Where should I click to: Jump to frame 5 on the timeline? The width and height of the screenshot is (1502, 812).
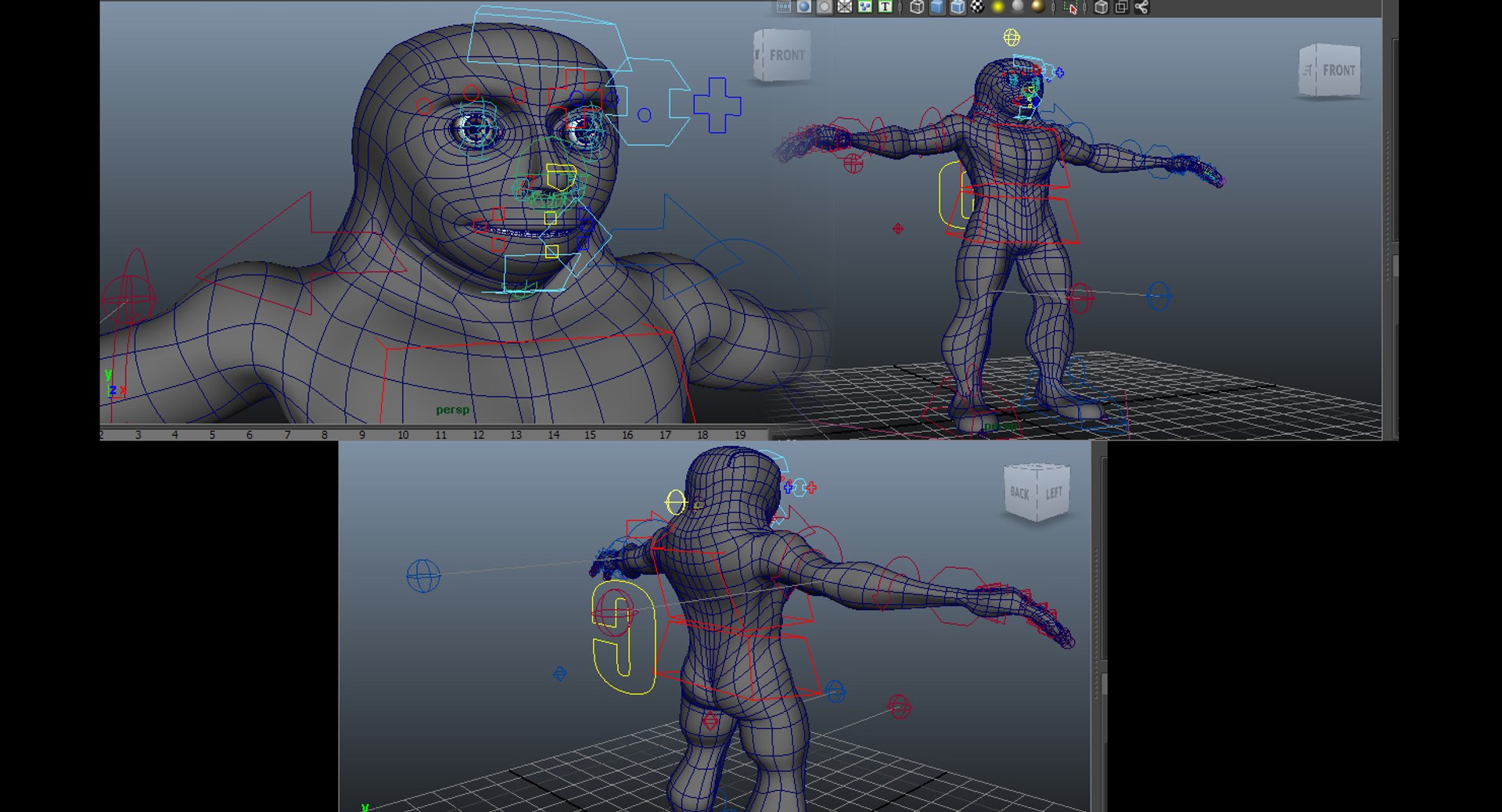click(x=212, y=435)
